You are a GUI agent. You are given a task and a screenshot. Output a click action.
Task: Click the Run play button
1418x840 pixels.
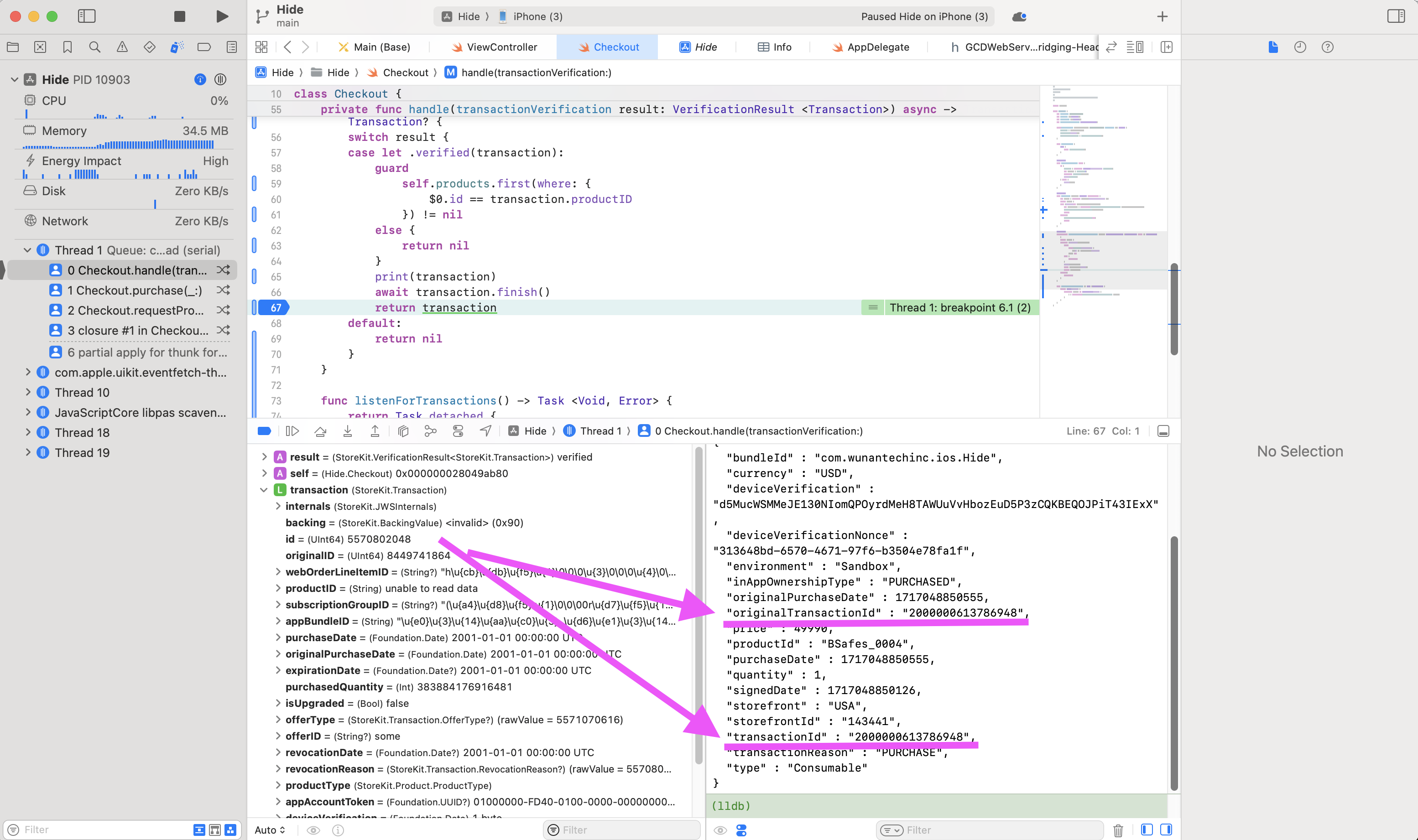(x=223, y=16)
